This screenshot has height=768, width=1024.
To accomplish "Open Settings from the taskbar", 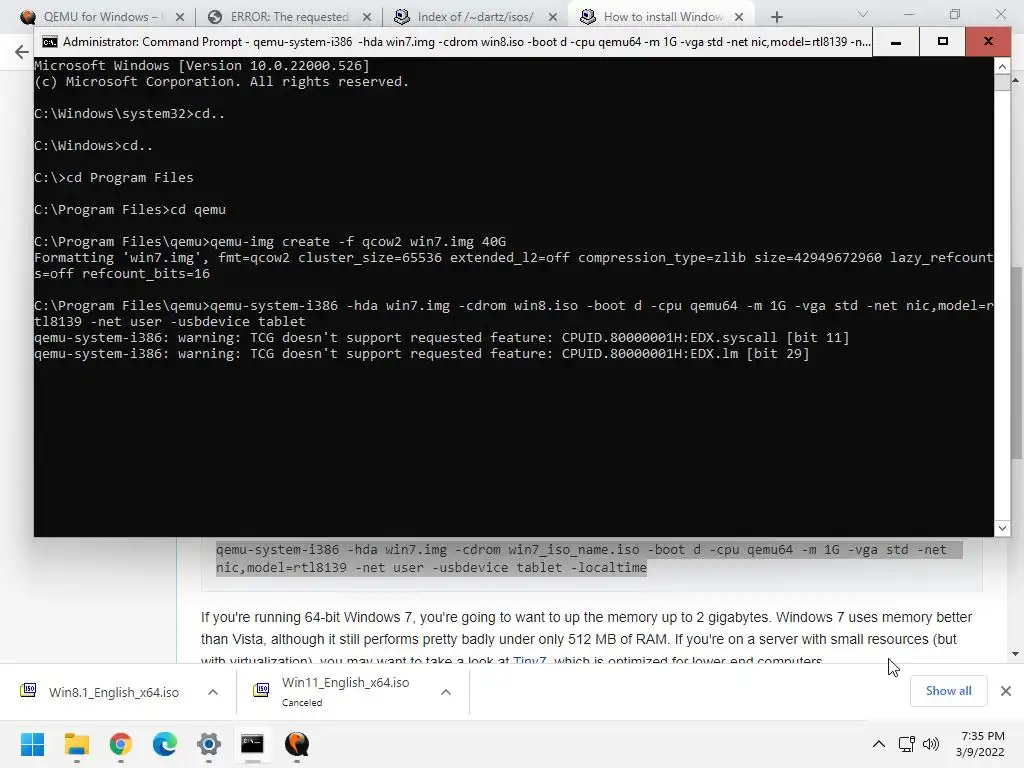I will point(209,744).
